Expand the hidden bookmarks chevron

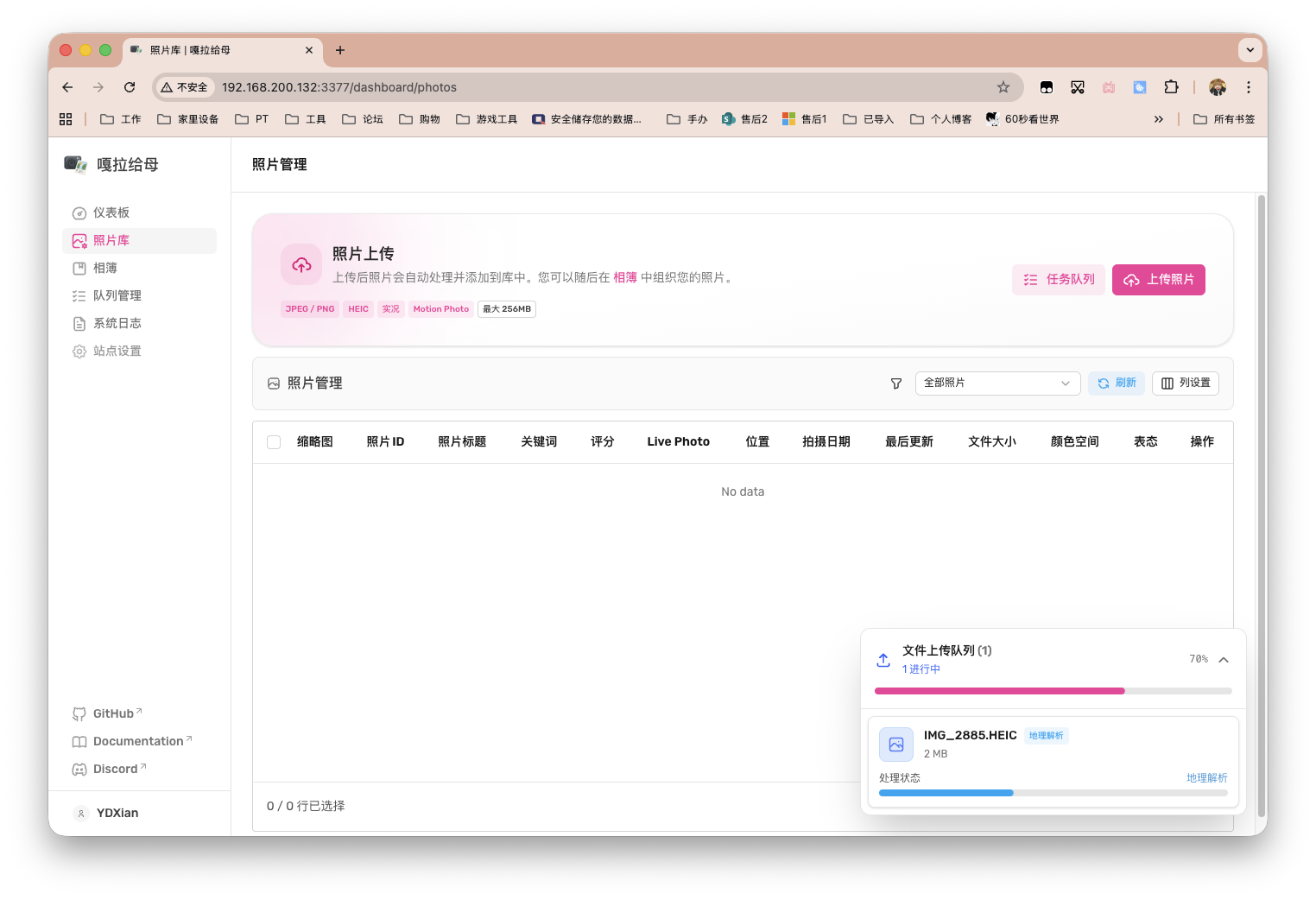click(1158, 118)
